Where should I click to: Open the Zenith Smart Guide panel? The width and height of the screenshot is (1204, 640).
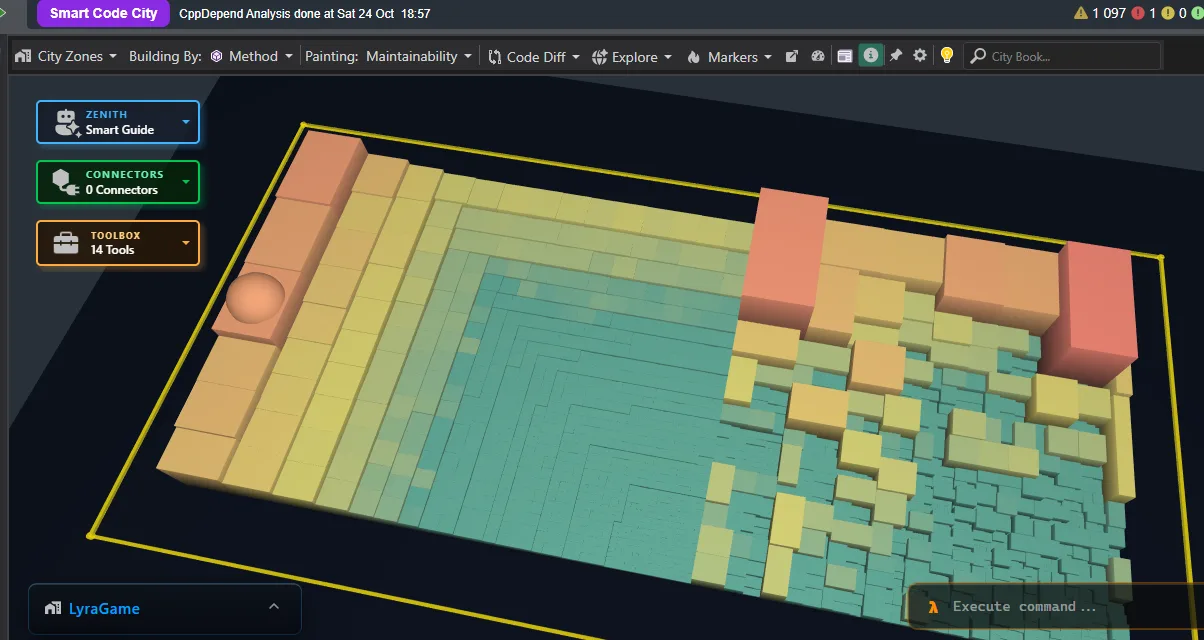pos(118,122)
